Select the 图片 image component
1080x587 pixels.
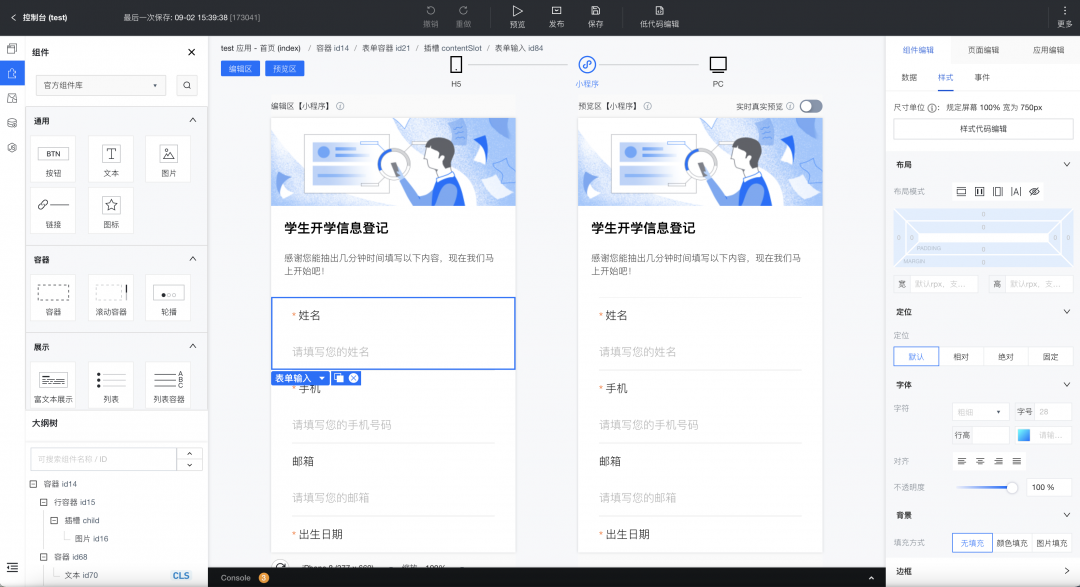[x=169, y=159]
